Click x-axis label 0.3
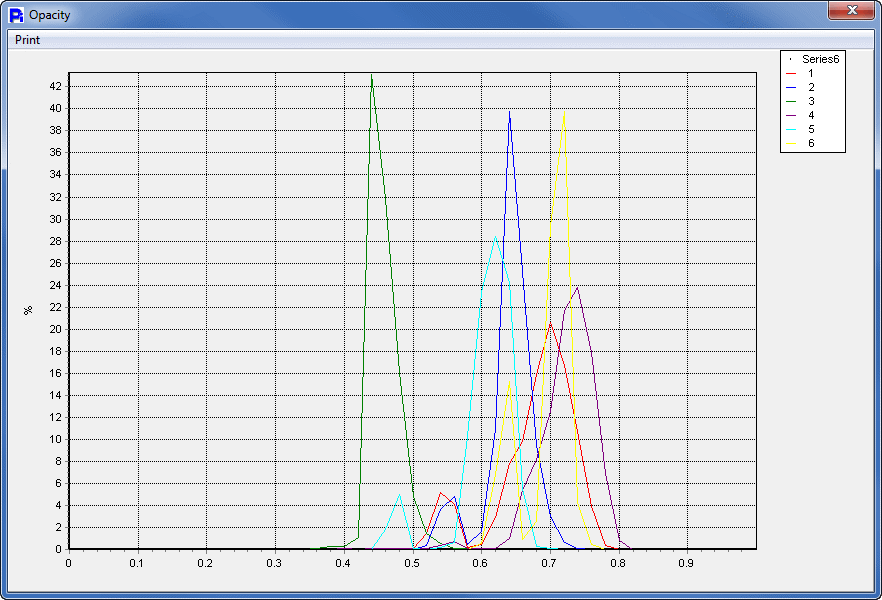The height and width of the screenshot is (600, 882). (274, 563)
